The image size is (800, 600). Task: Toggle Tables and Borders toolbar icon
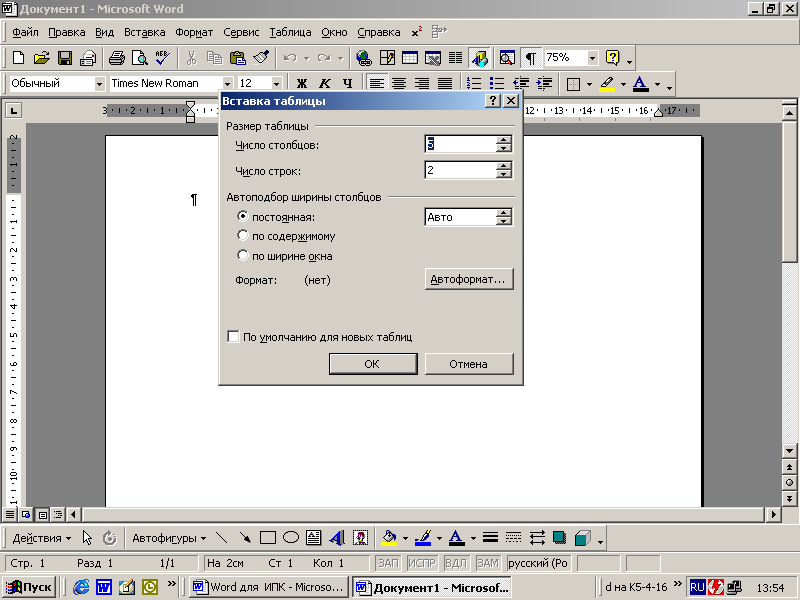pos(387,58)
